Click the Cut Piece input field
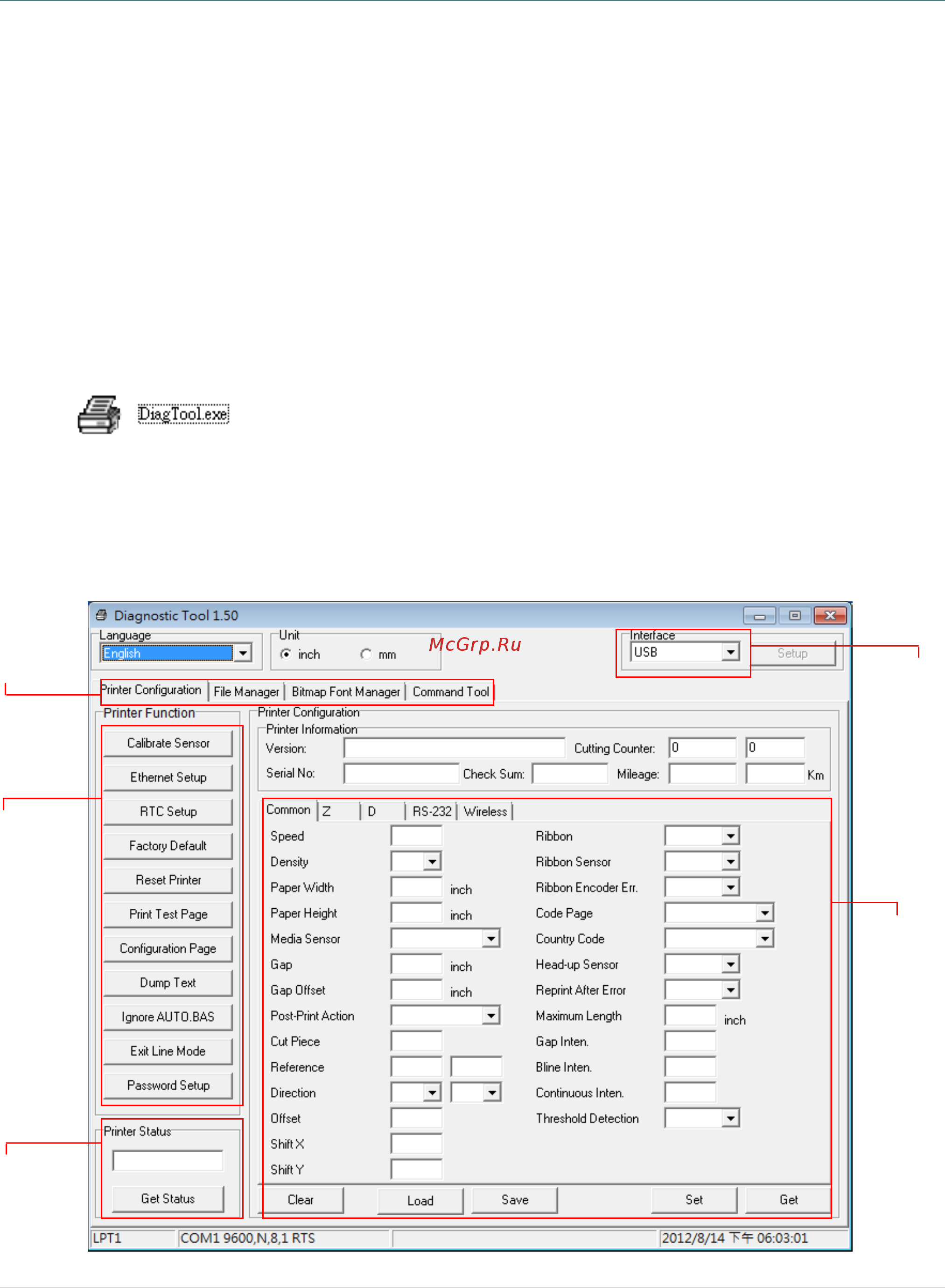 pos(416,1041)
